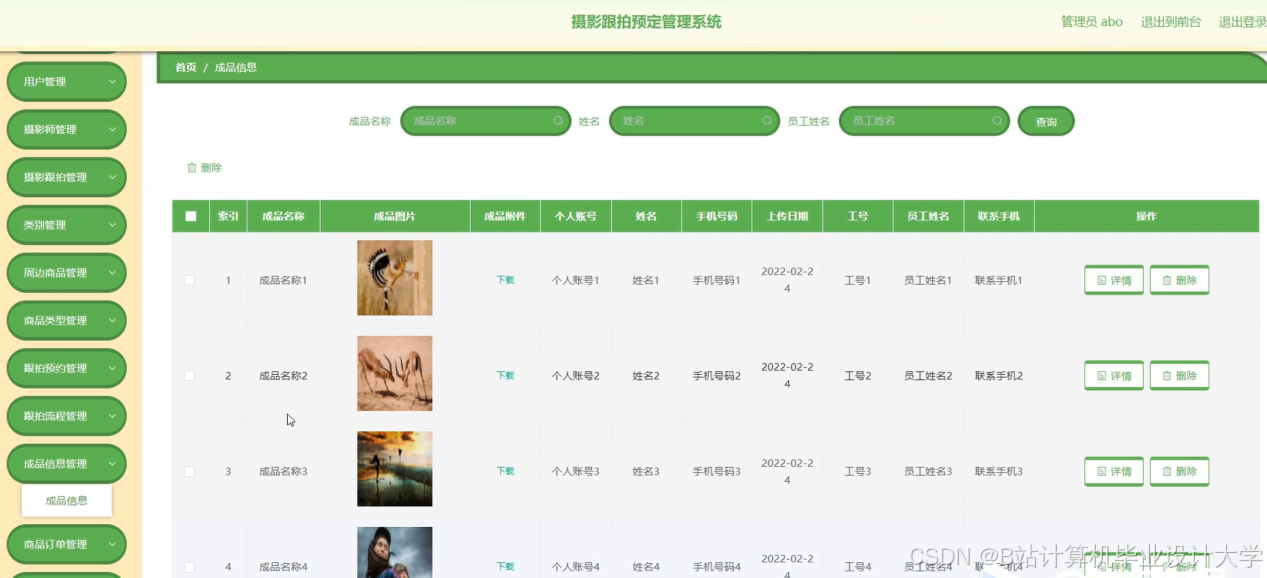Expand the 用户管理 menu
The image size is (1267, 578).
(67, 82)
